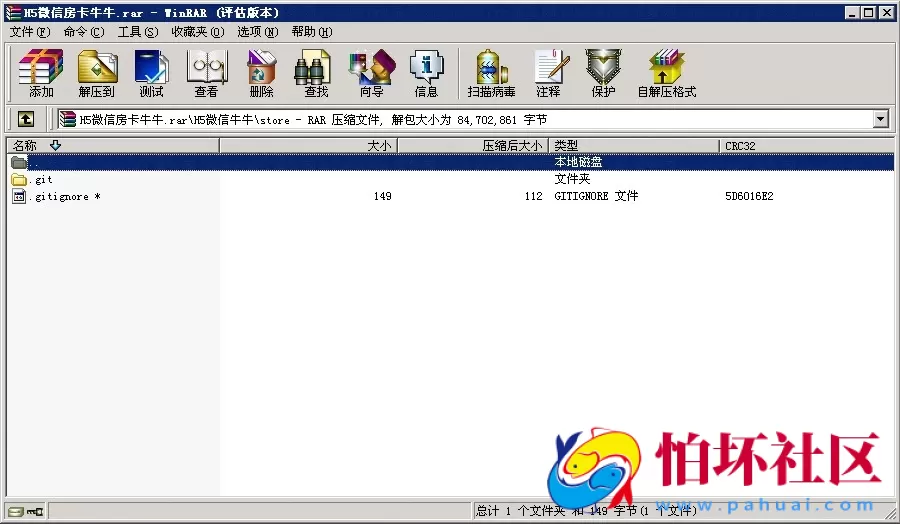Click the 'GITIGNORE 文件' type cell
The image size is (900, 524).
[596, 196]
